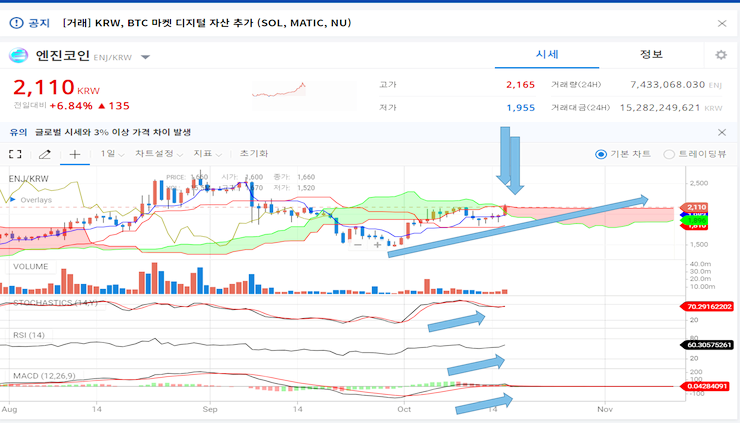This screenshot has width=740, height=423.
Task: Click the Oct label on time axis
Action: pos(404,409)
